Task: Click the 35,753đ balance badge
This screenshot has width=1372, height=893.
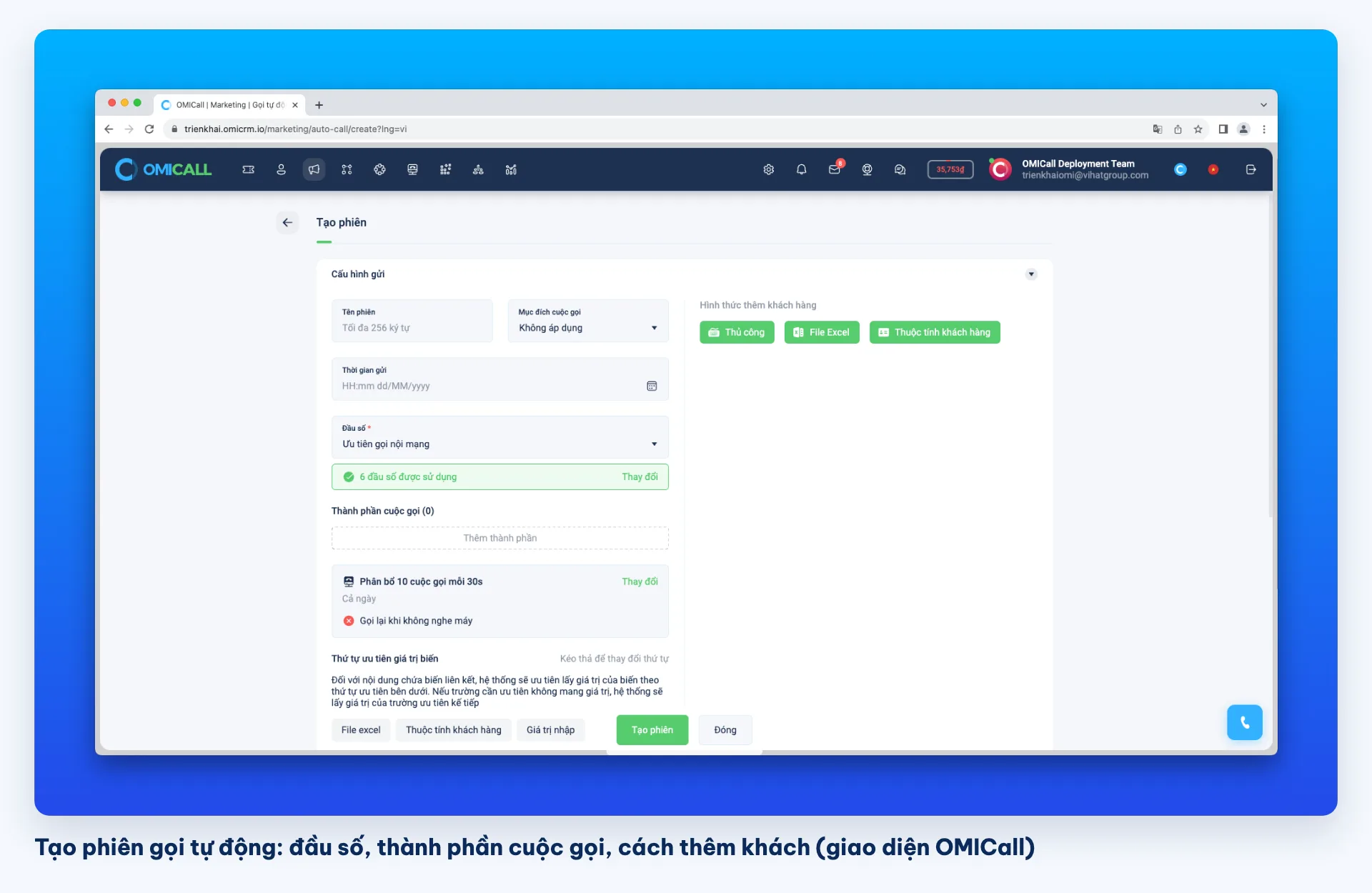Action: coord(950,169)
